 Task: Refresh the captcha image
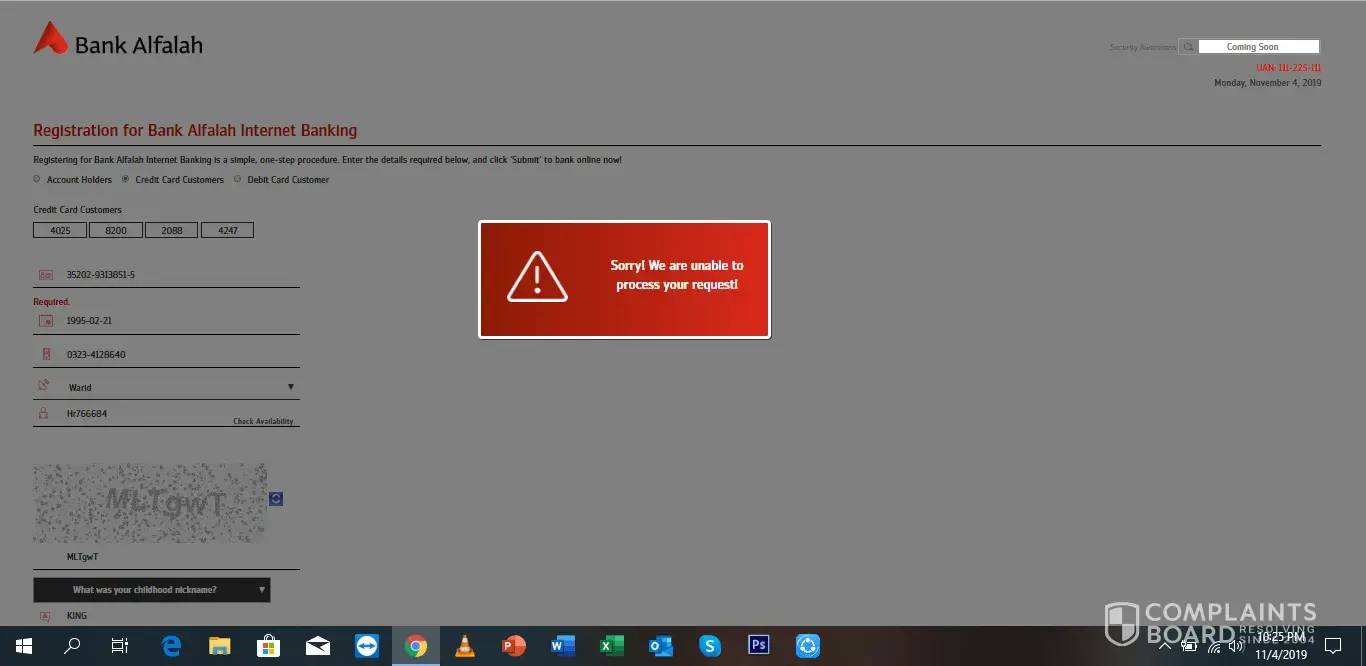[276, 498]
